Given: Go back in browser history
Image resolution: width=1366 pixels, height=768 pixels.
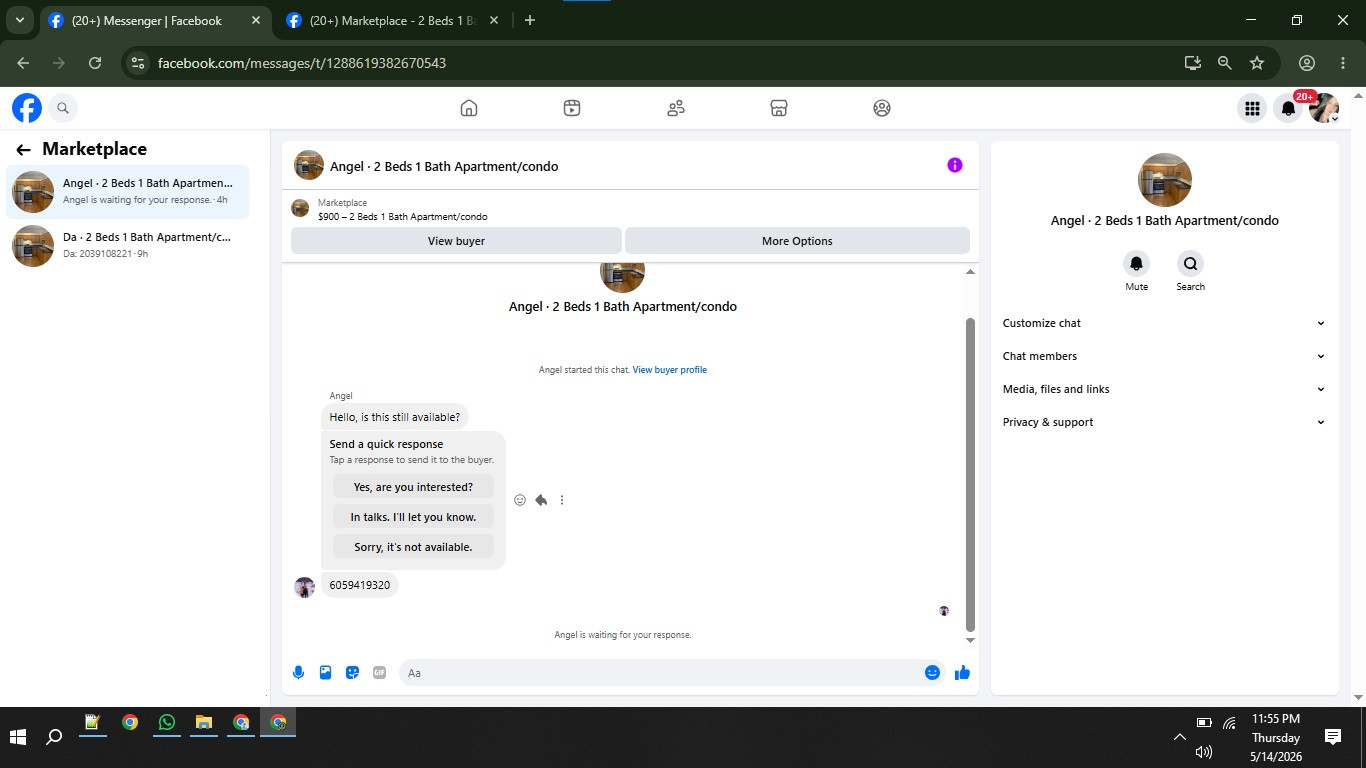Looking at the screenshot, I should pos(23,63).
